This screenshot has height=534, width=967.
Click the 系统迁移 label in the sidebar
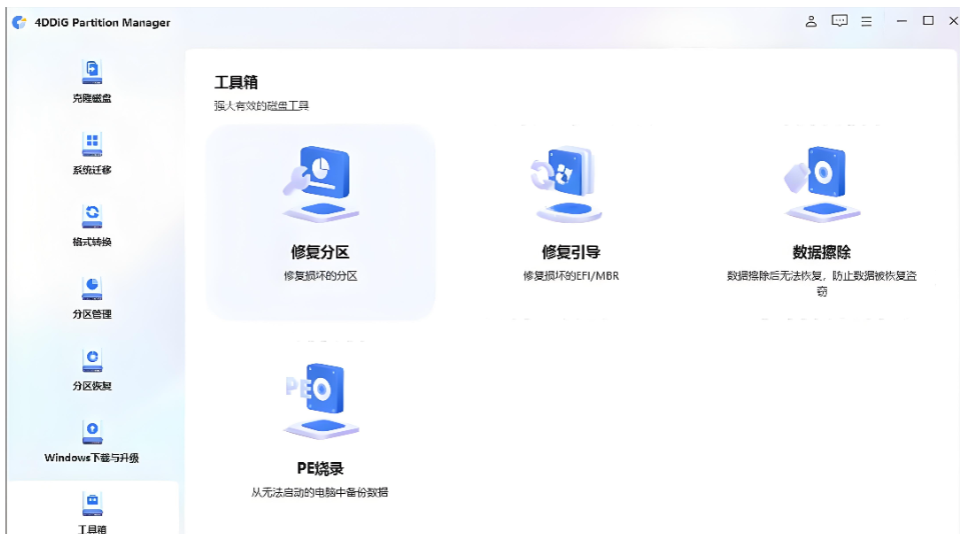[x=92, y=170]
